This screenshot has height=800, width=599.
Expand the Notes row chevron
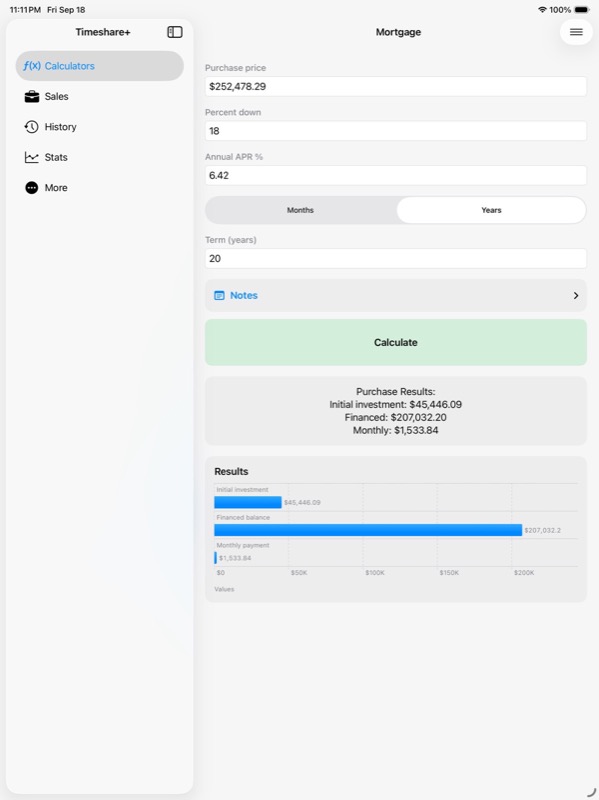point(576,295)
